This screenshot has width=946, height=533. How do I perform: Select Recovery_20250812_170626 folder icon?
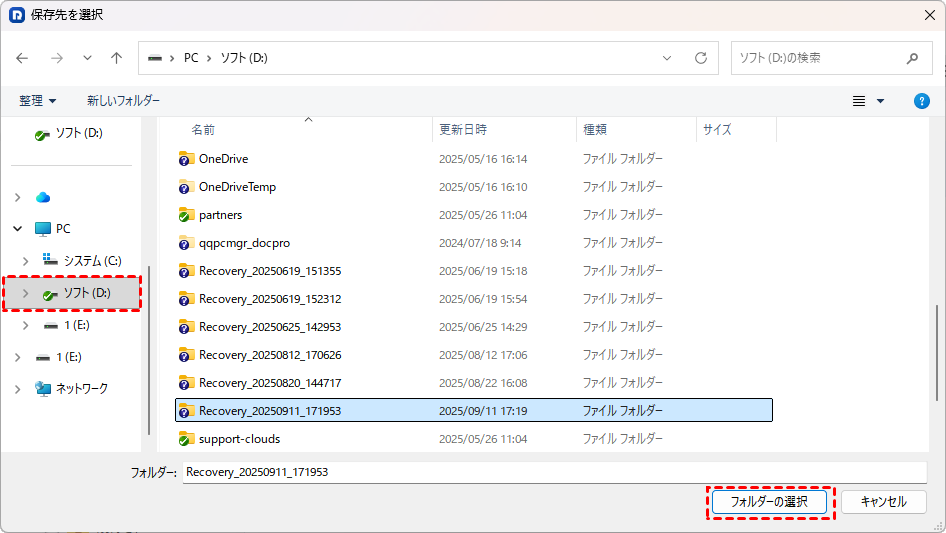[x=186, y=355]
